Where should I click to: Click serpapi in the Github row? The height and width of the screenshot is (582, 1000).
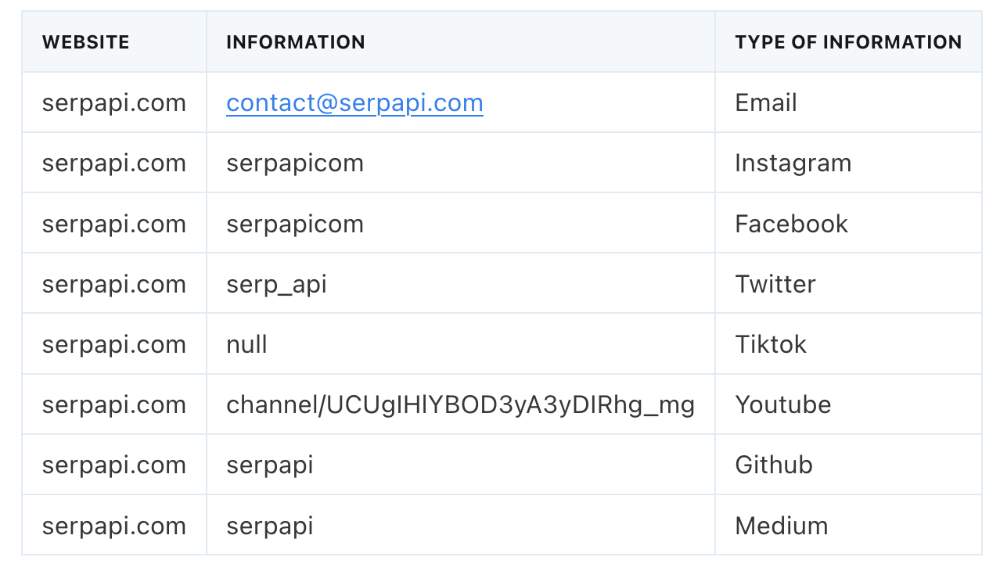(270, 465)
